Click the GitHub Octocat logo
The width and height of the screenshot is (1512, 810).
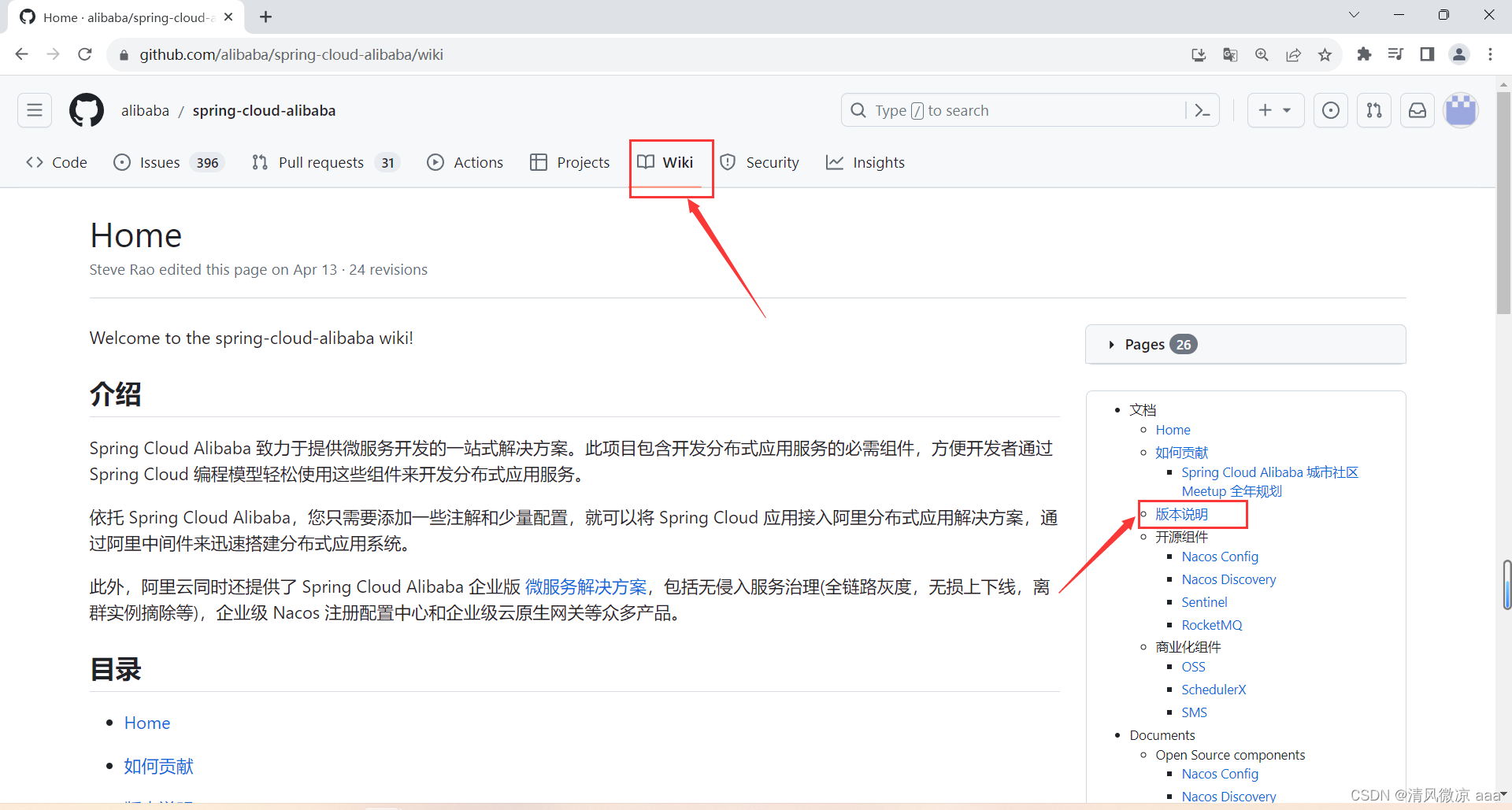click(87, 110)
